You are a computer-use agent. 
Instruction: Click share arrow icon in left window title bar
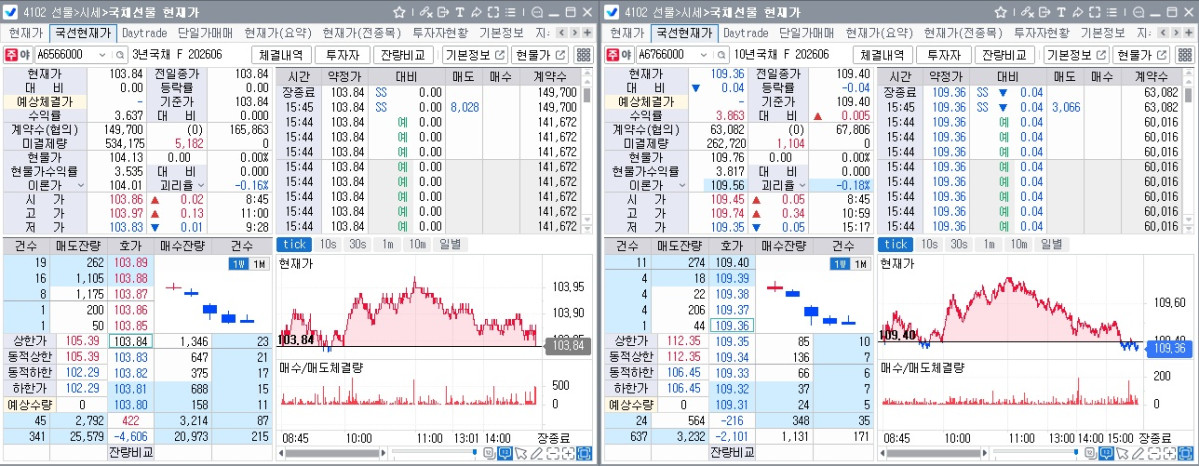[x=476, y=12]
